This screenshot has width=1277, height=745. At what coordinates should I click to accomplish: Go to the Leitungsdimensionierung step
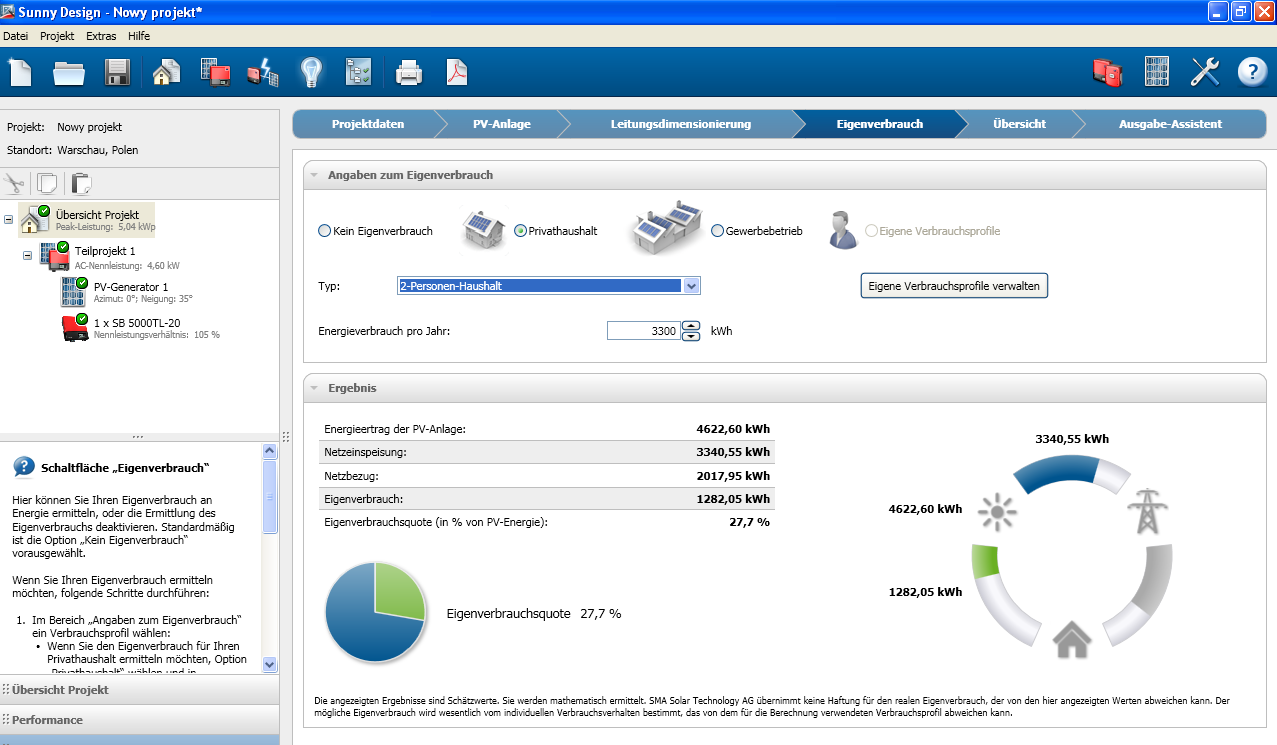(680, 124)
